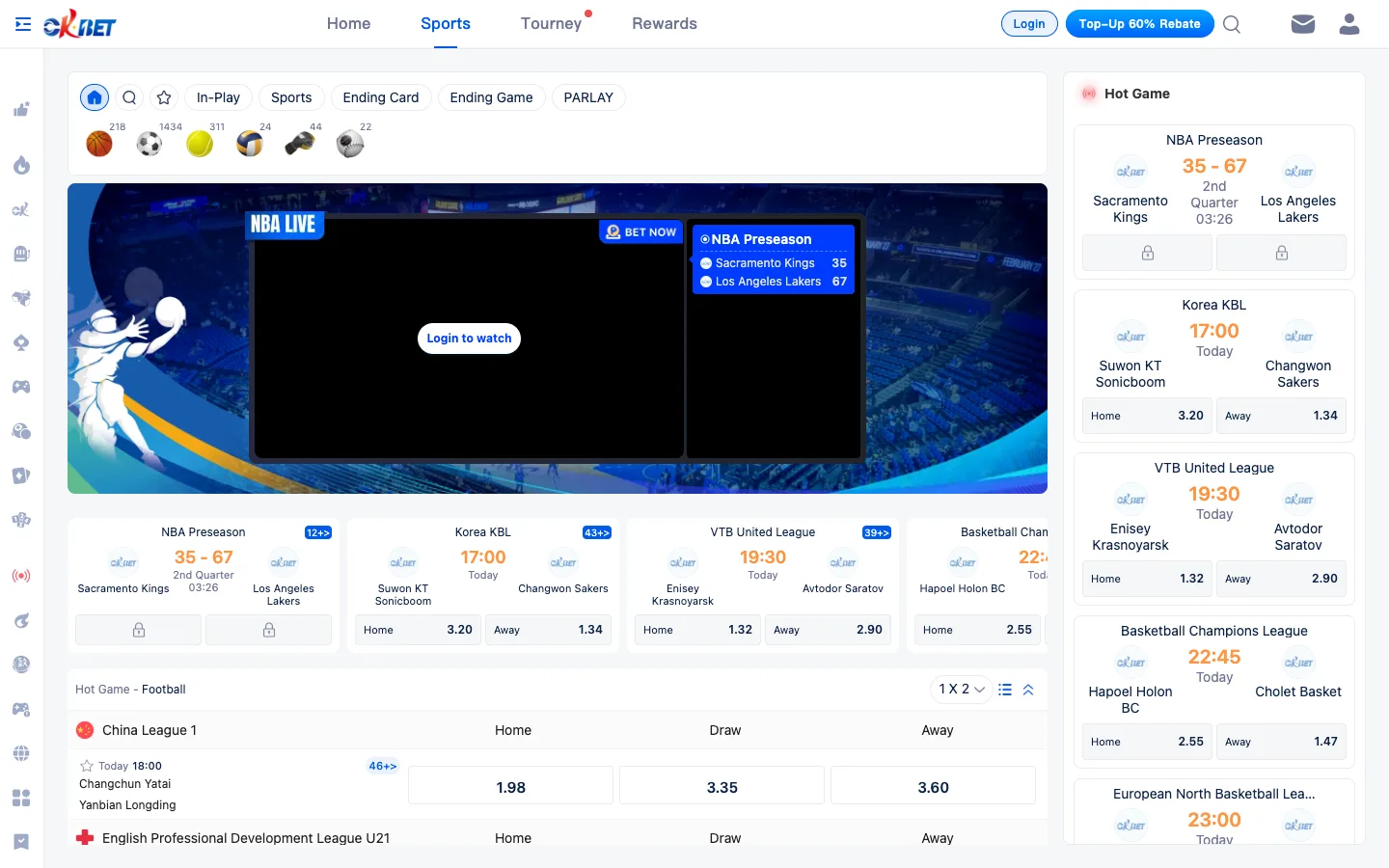Open the search magnifier in the top header
This screenshot has width=1389, height=868.
point(1232,24)
